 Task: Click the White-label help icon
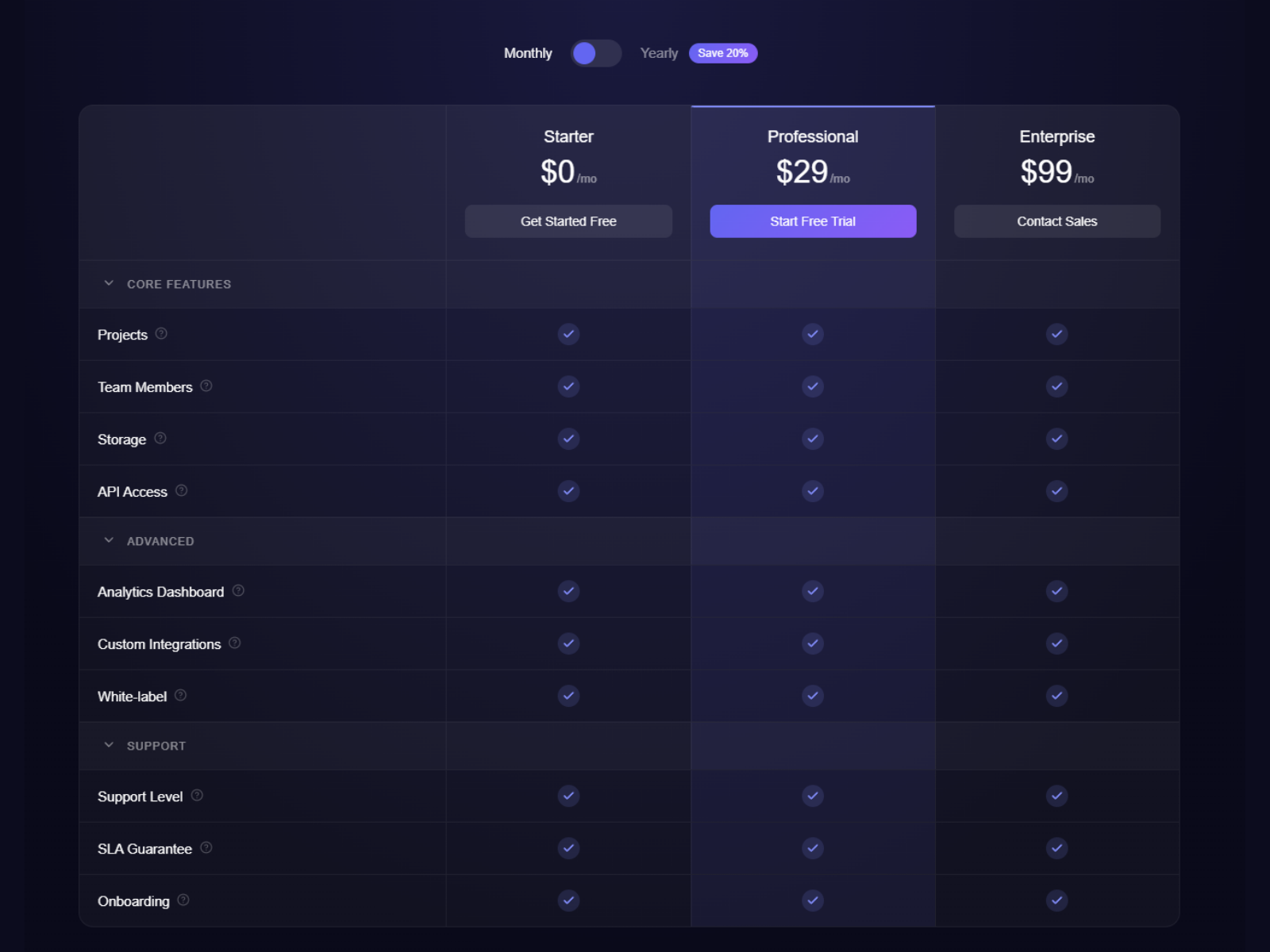click(x=181, y=696)
